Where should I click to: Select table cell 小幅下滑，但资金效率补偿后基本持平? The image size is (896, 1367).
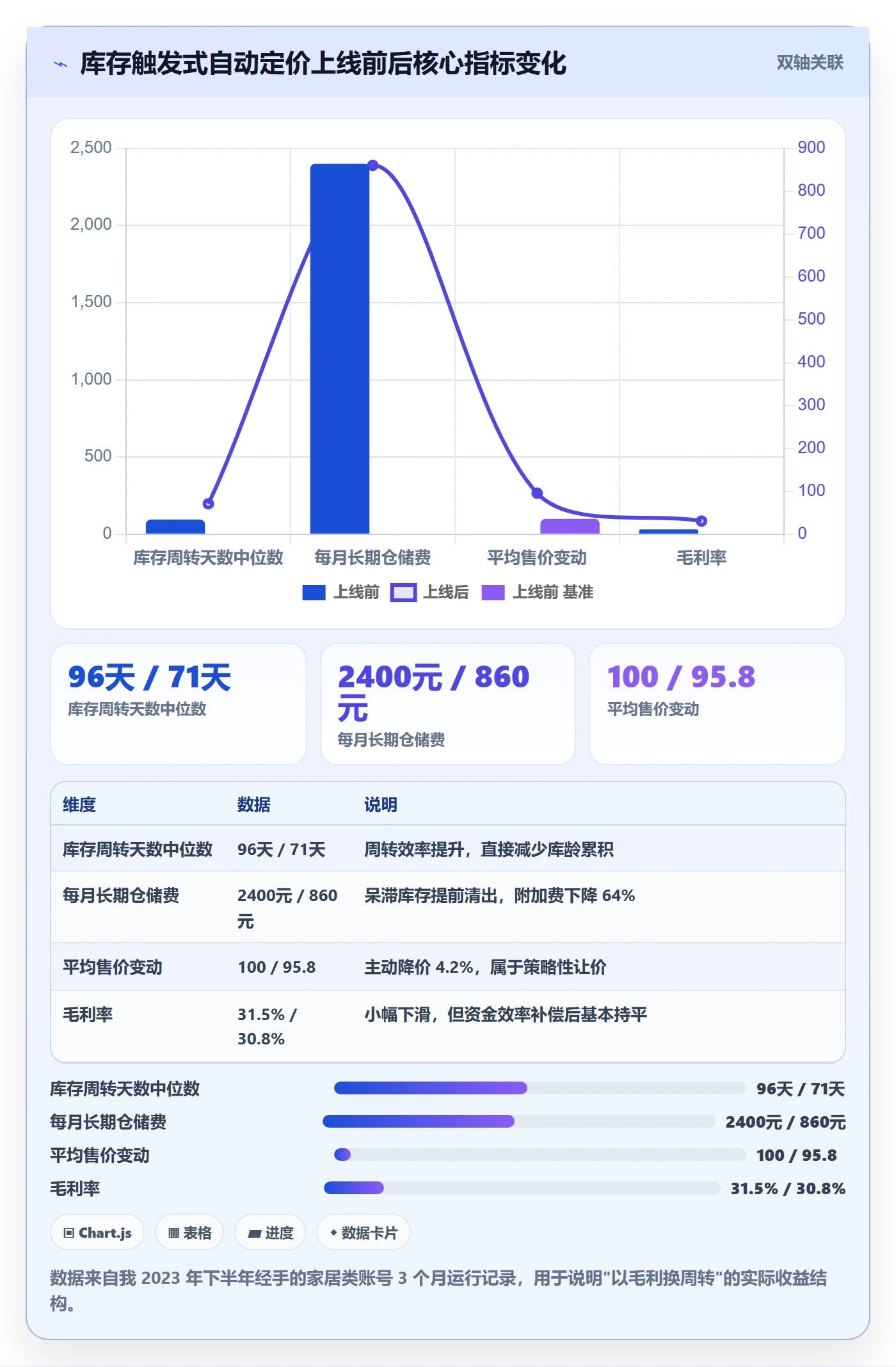[x=506, y=1014]
